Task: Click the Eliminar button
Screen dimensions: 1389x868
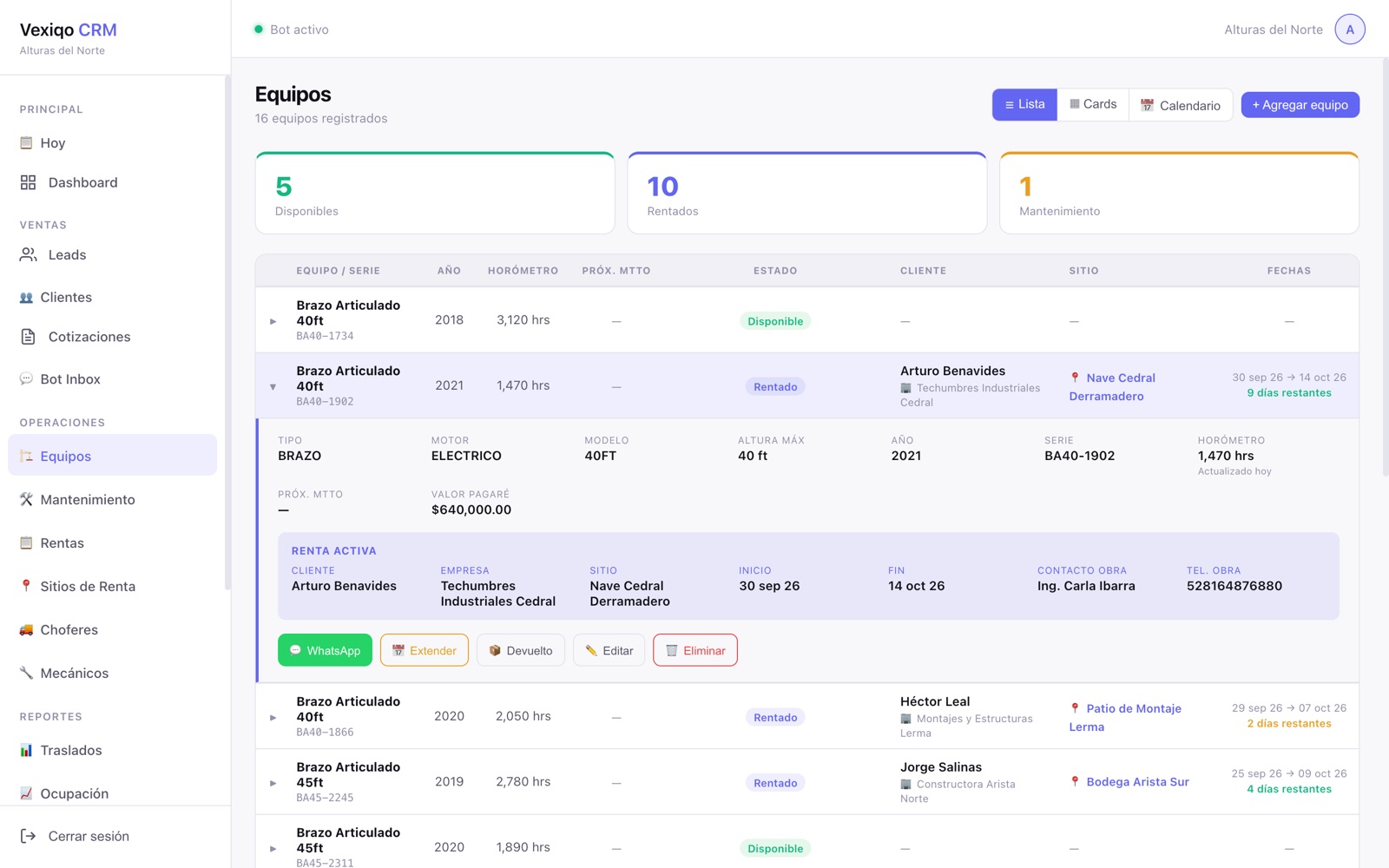Action: click(x=695, y=650)
